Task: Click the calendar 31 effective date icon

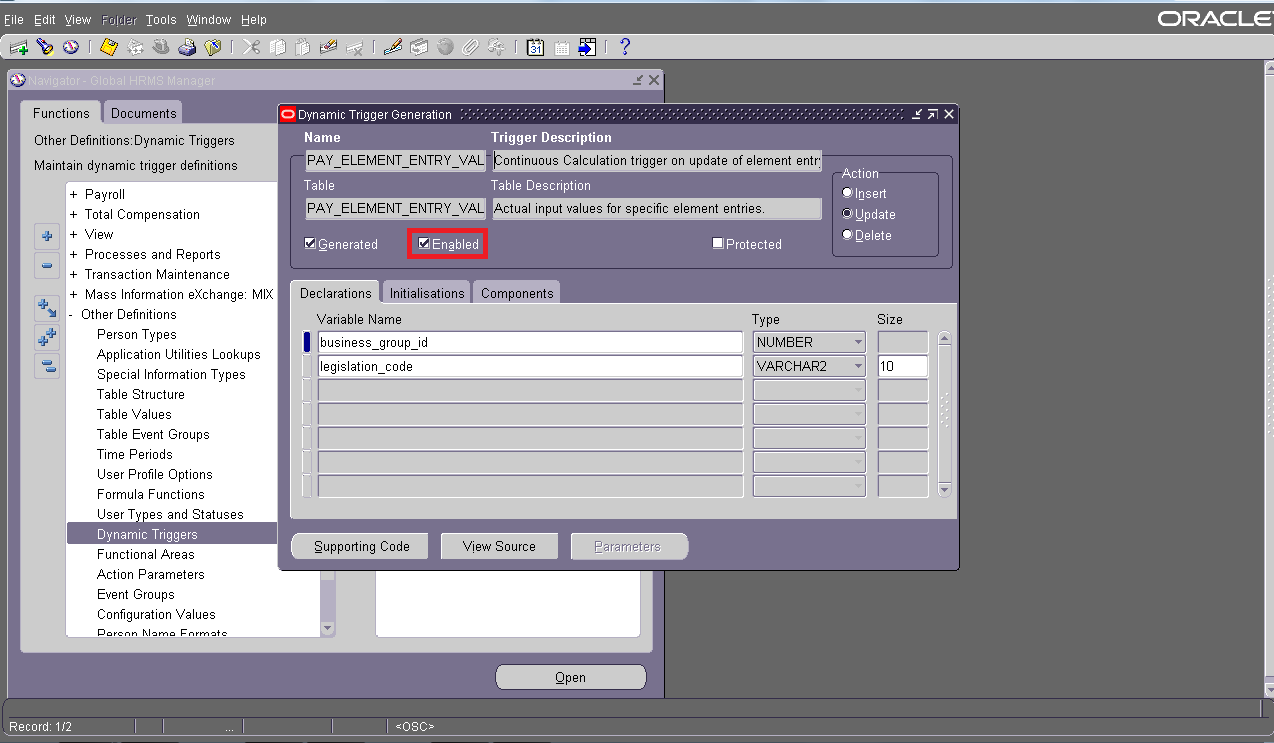Action: pos(535,47)
